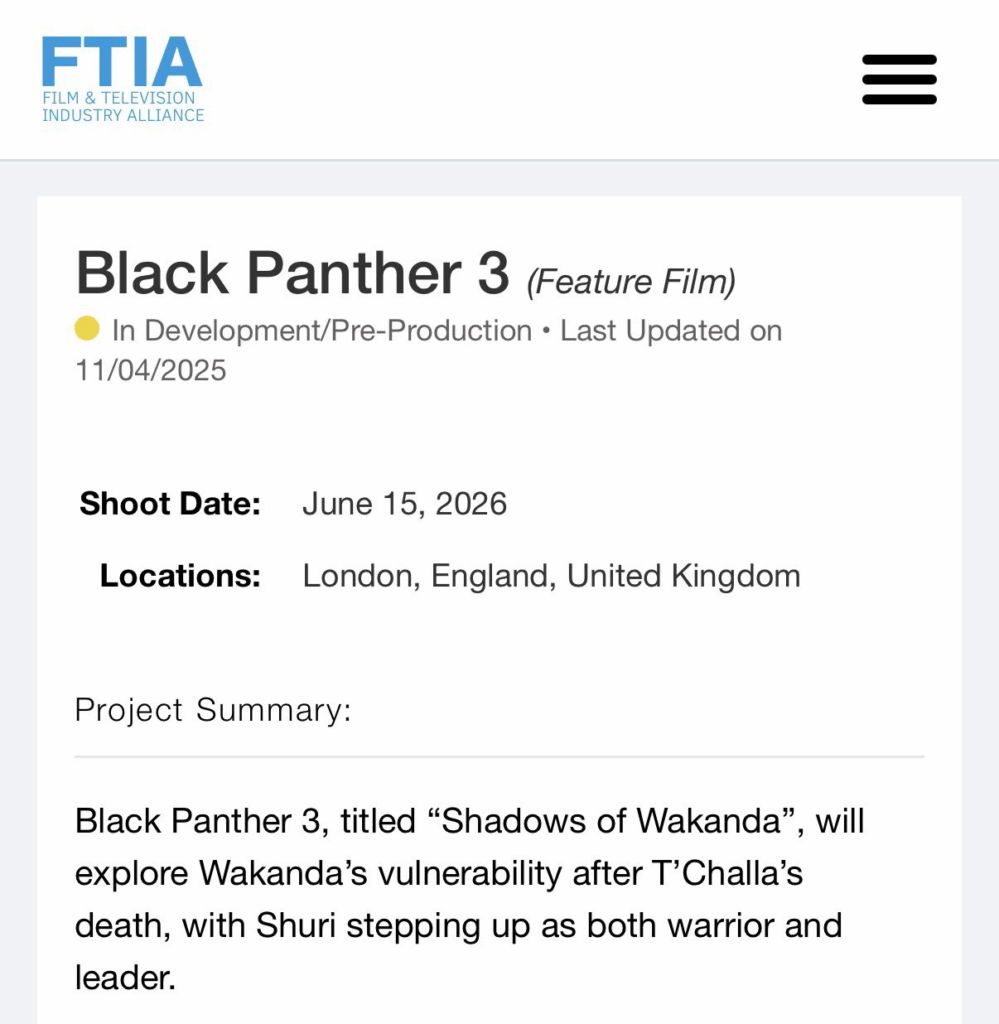999x1024 pixels.
Task: Click the word leader ending the summary
Action: [124, 977]
